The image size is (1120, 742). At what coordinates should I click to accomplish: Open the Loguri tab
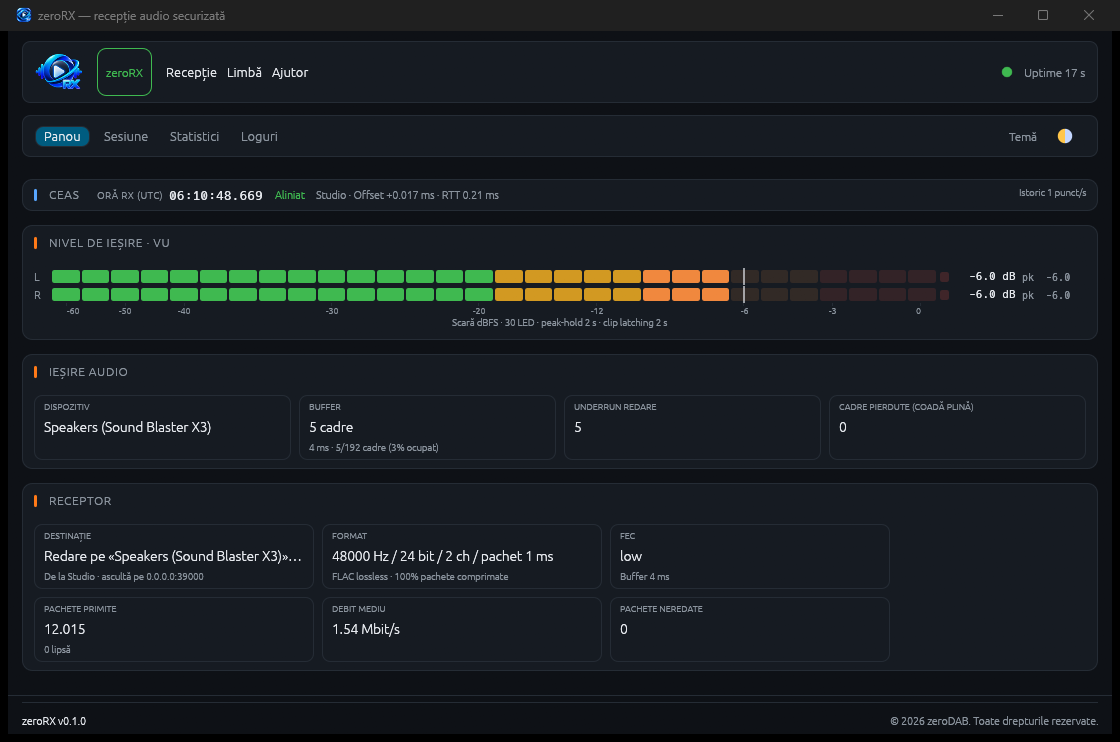259,136
